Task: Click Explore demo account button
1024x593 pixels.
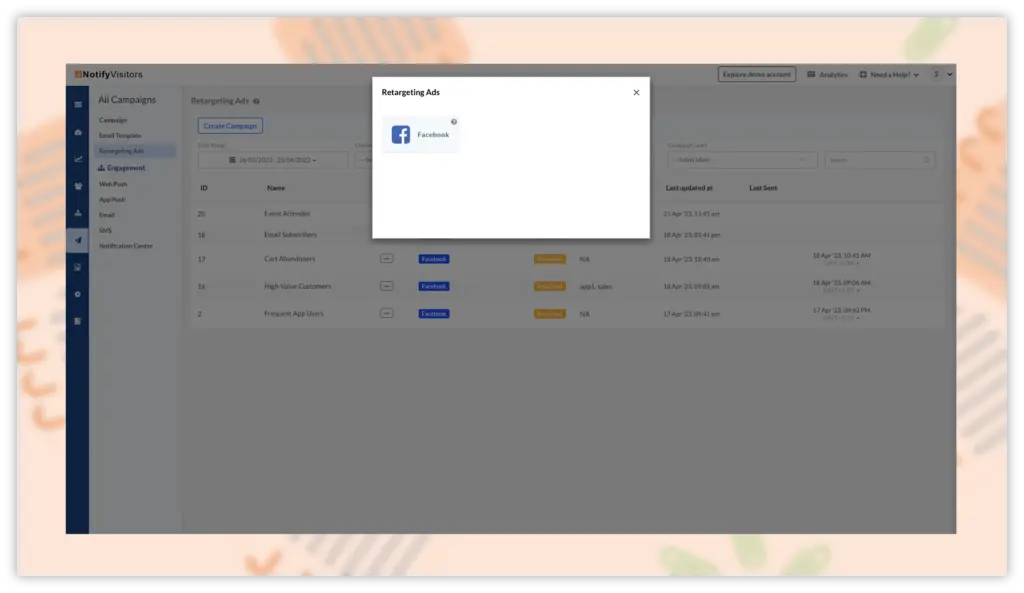Action: coord(756,75)
